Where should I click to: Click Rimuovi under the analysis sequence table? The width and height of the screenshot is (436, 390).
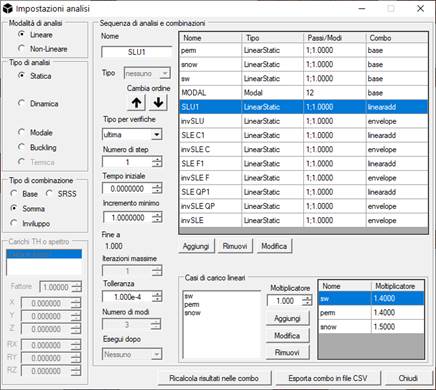click(235, 246)
